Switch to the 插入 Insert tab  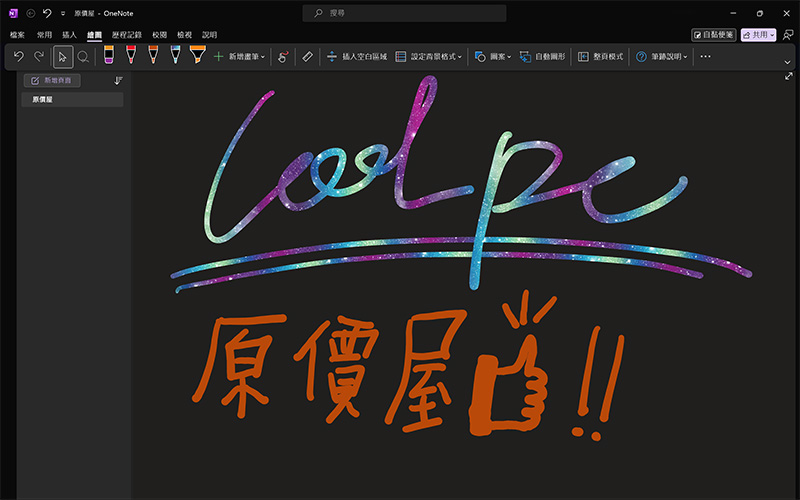pos(69,35)
